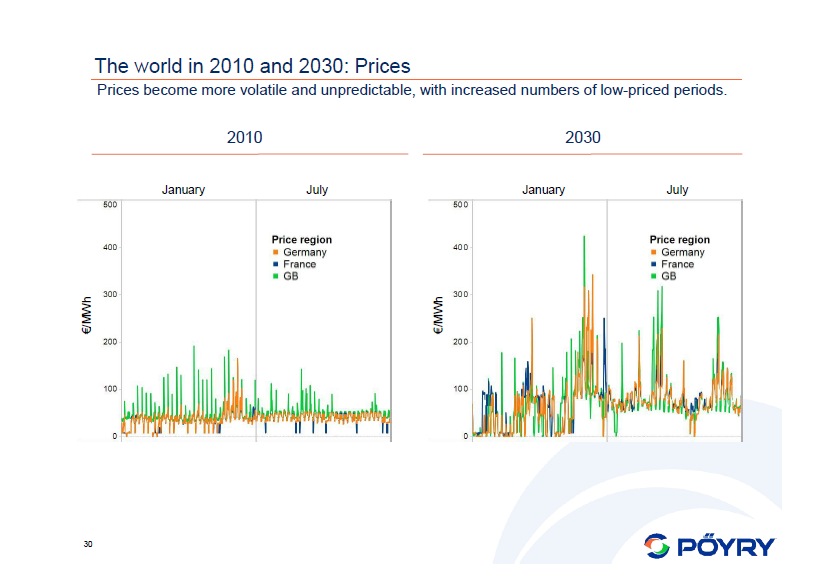Select the subtitle about prices becoming more volatile
832x583 pixels.
tap(412, 90)
